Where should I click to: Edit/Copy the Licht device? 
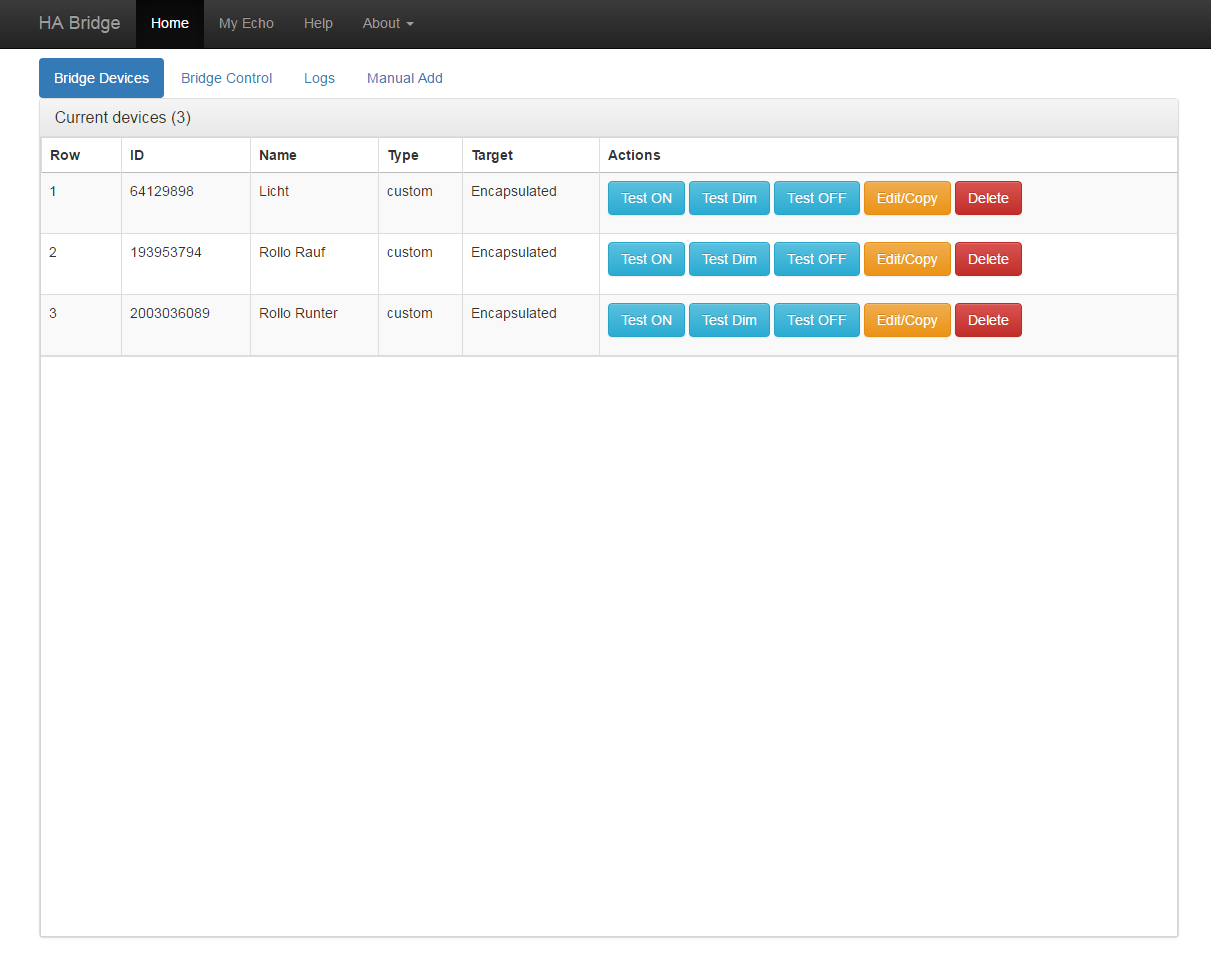[907, 198]
